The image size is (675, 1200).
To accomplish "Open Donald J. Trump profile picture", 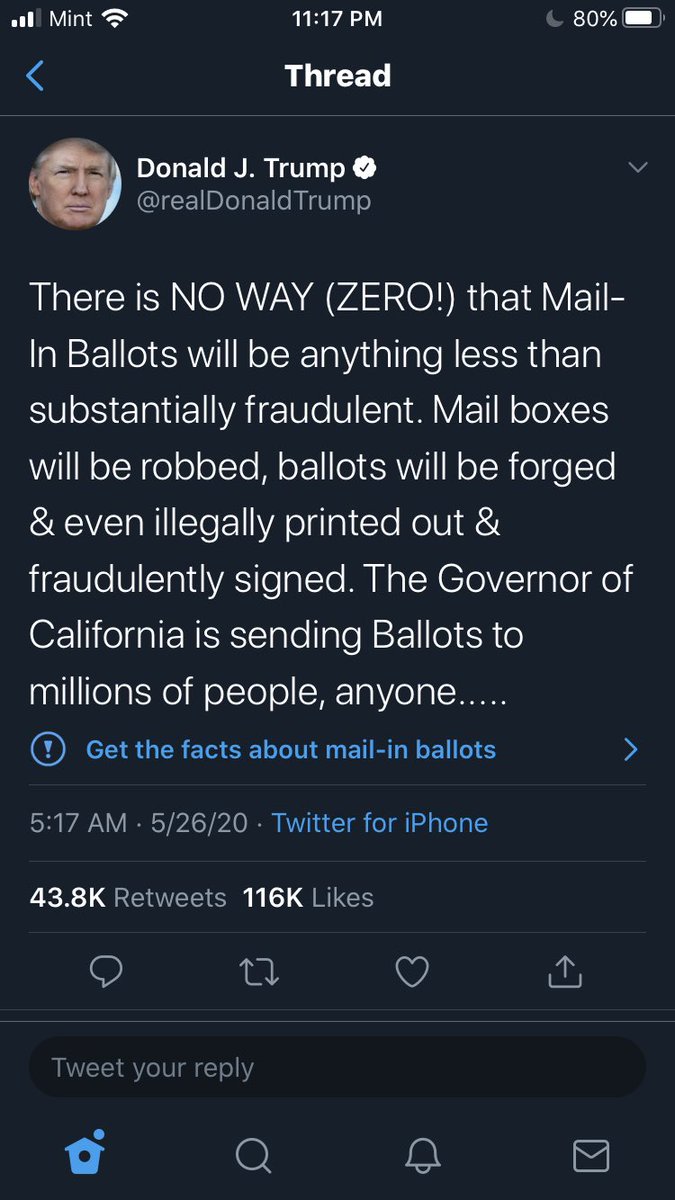I will 75,184.
